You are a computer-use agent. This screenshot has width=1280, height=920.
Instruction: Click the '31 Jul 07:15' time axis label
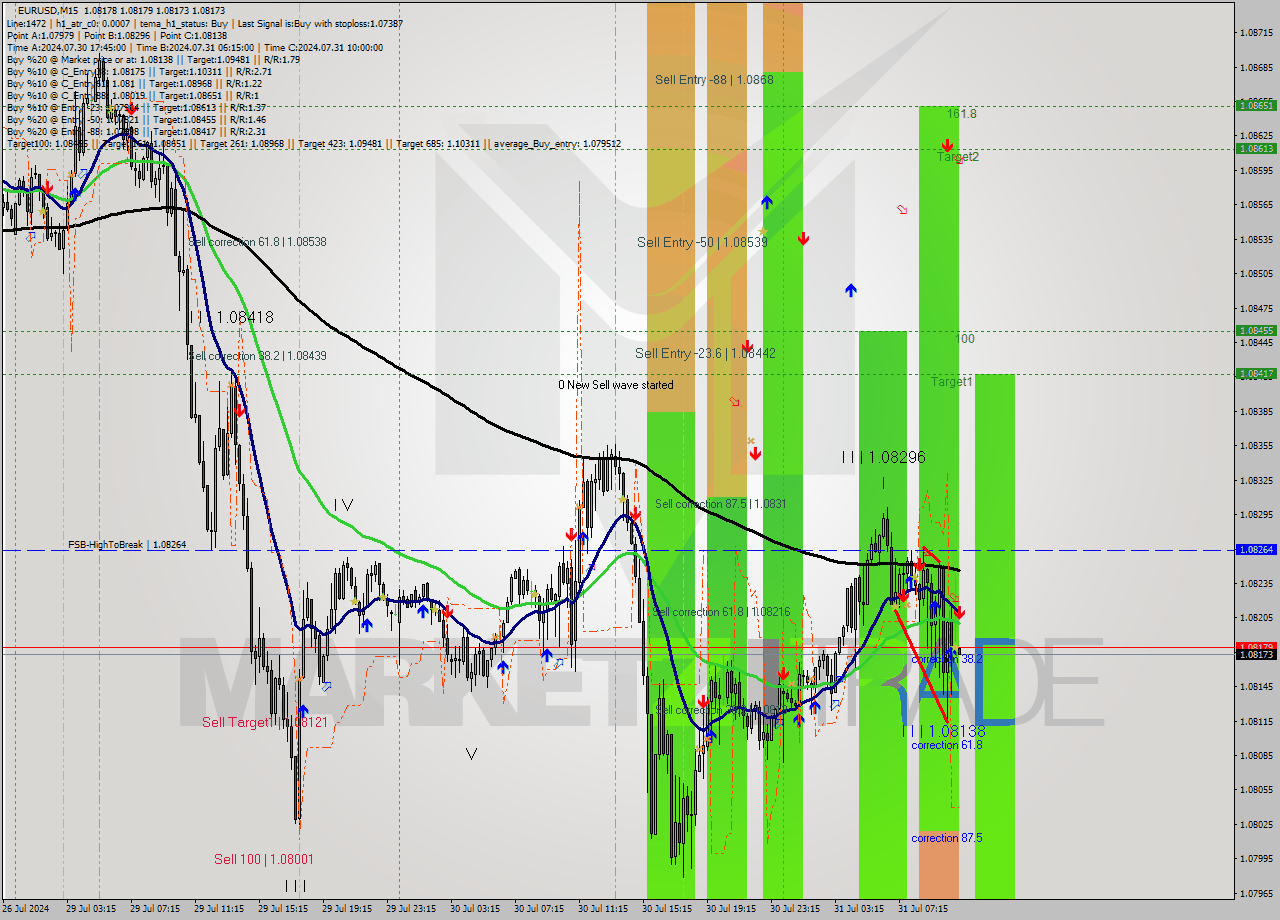(923, 909)
